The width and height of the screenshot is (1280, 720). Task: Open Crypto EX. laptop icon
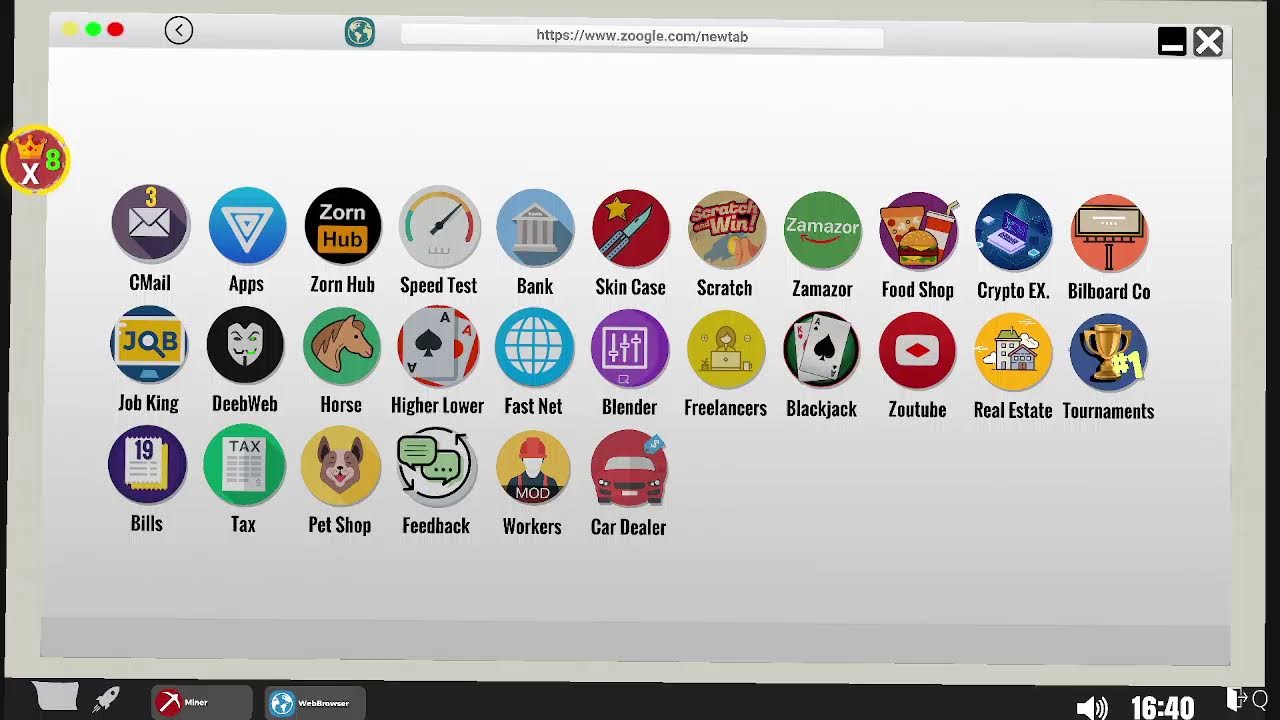(1013, 232)
